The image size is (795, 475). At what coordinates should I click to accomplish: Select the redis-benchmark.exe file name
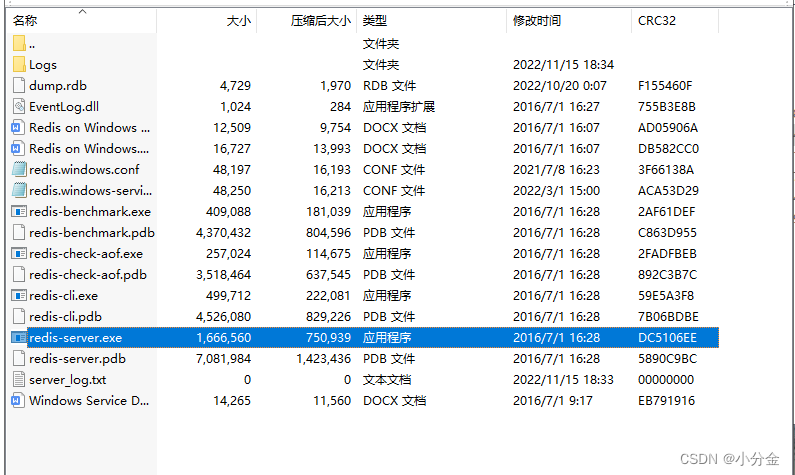[x=90, y=212]
